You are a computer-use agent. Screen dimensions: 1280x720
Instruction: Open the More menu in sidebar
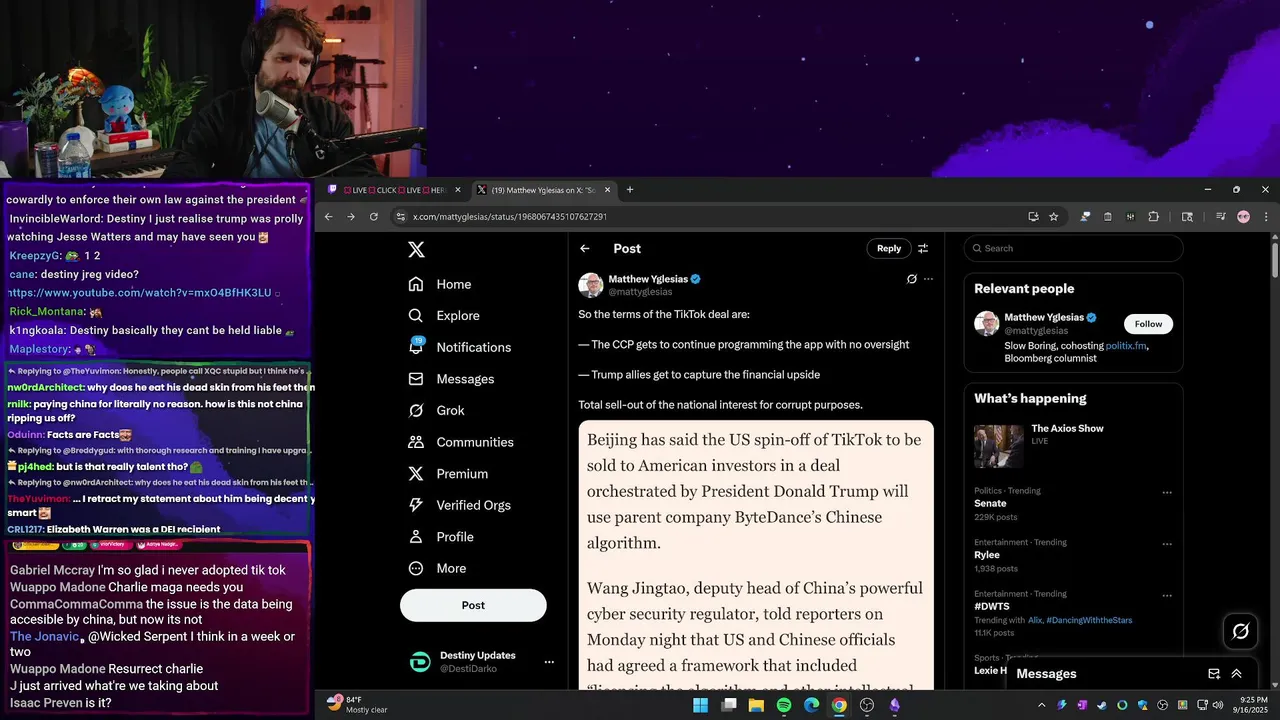click(437, 569)
